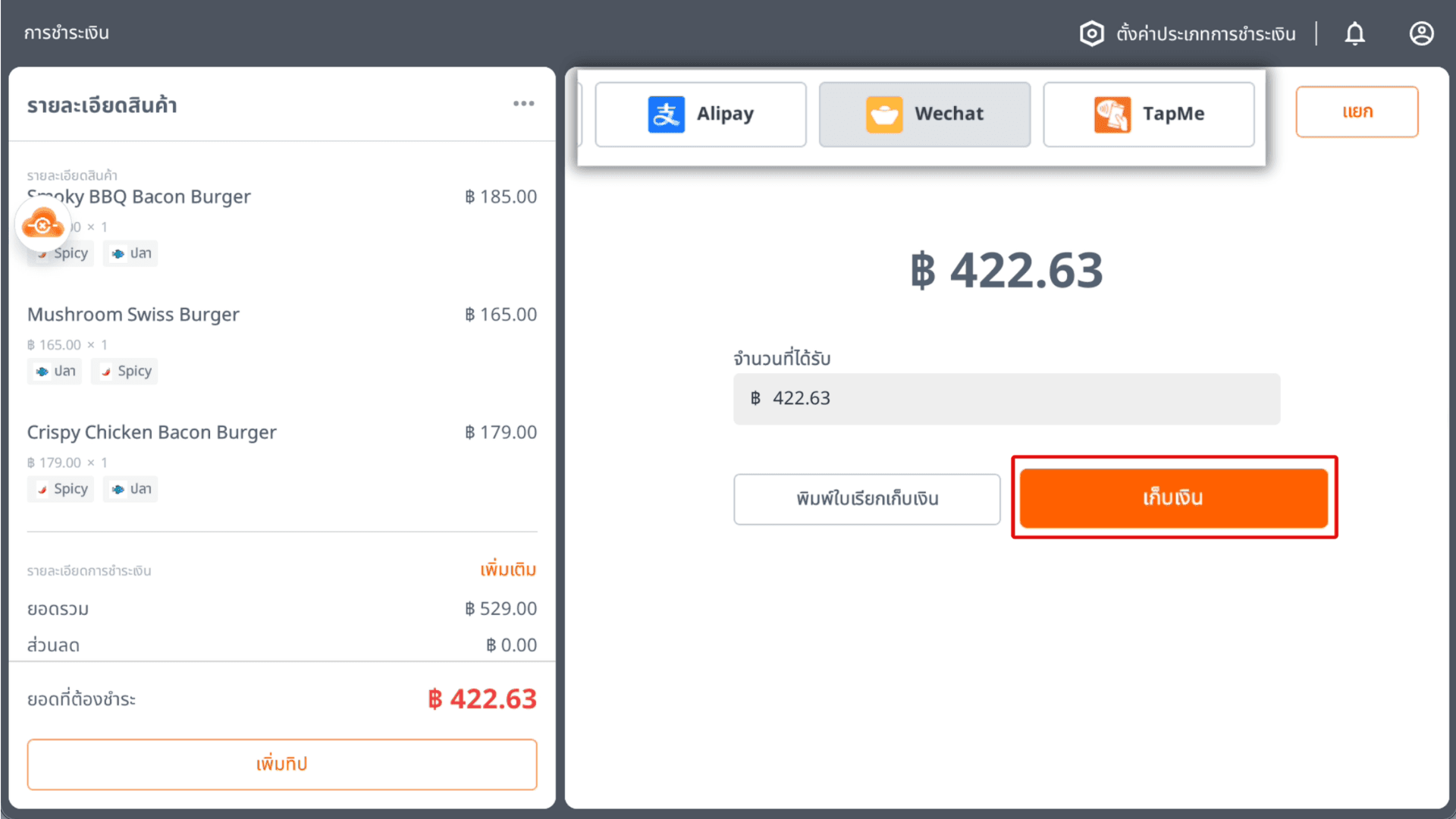
Task: Click the เพิ่มทิป add tip button
Action: [282, 764]
